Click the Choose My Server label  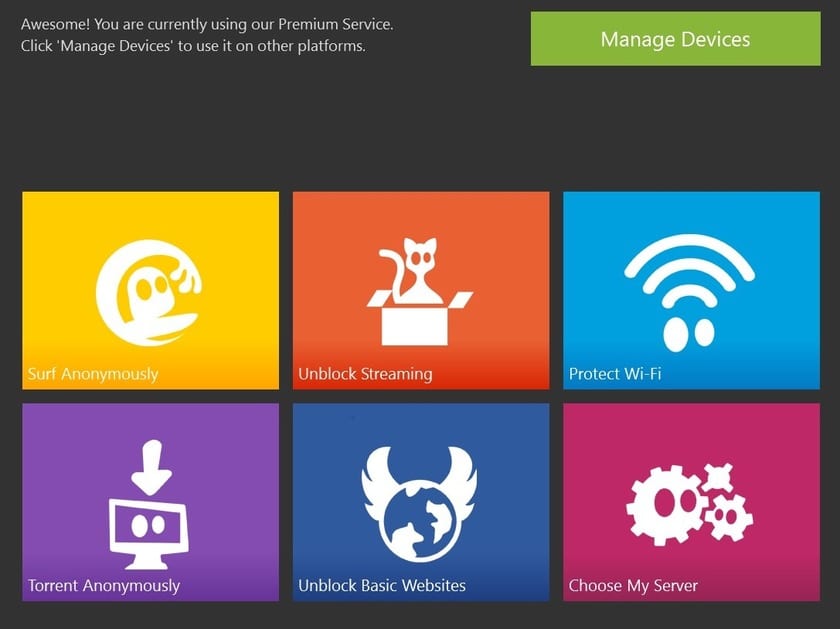pos(633,586)
